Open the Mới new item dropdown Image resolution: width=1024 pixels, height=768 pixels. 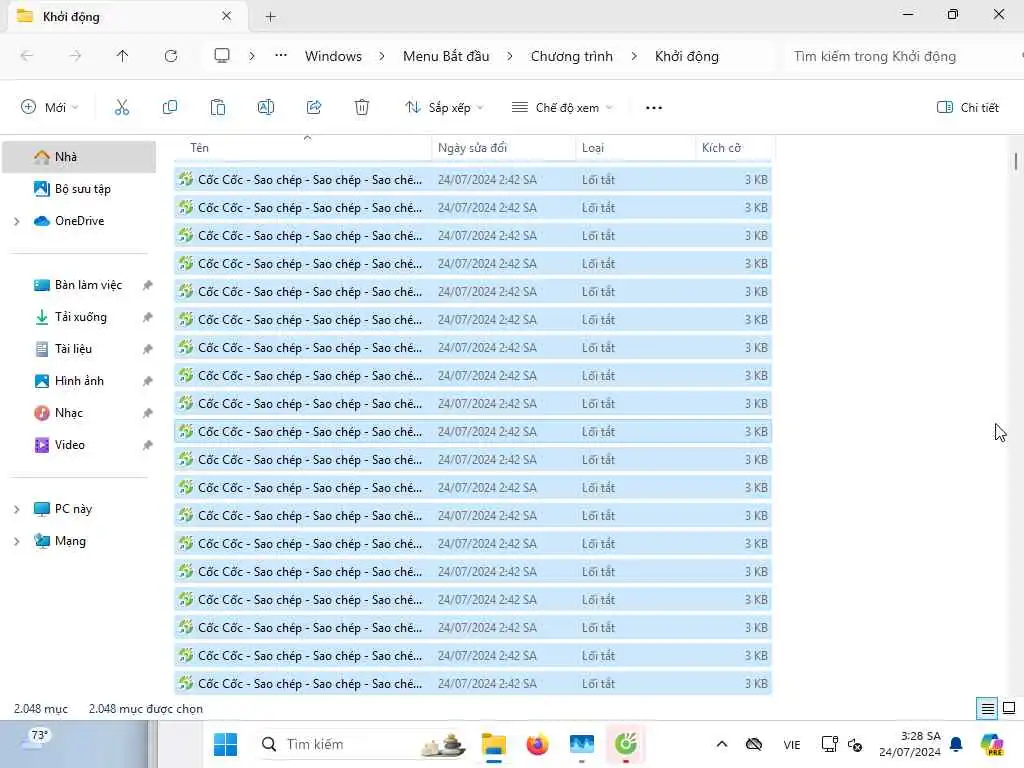click(x=50, y=108)
